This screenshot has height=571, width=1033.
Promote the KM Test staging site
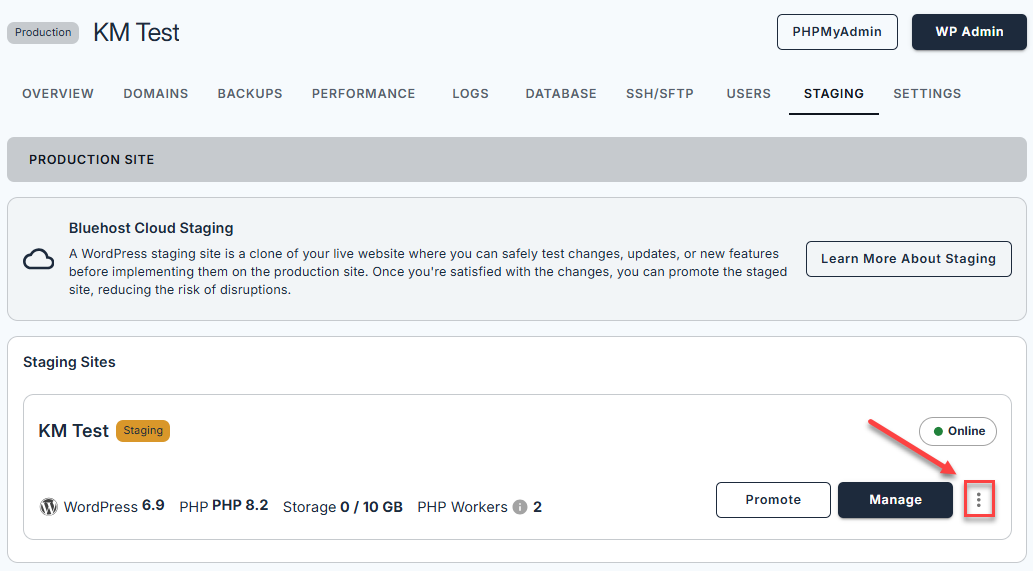773,500
